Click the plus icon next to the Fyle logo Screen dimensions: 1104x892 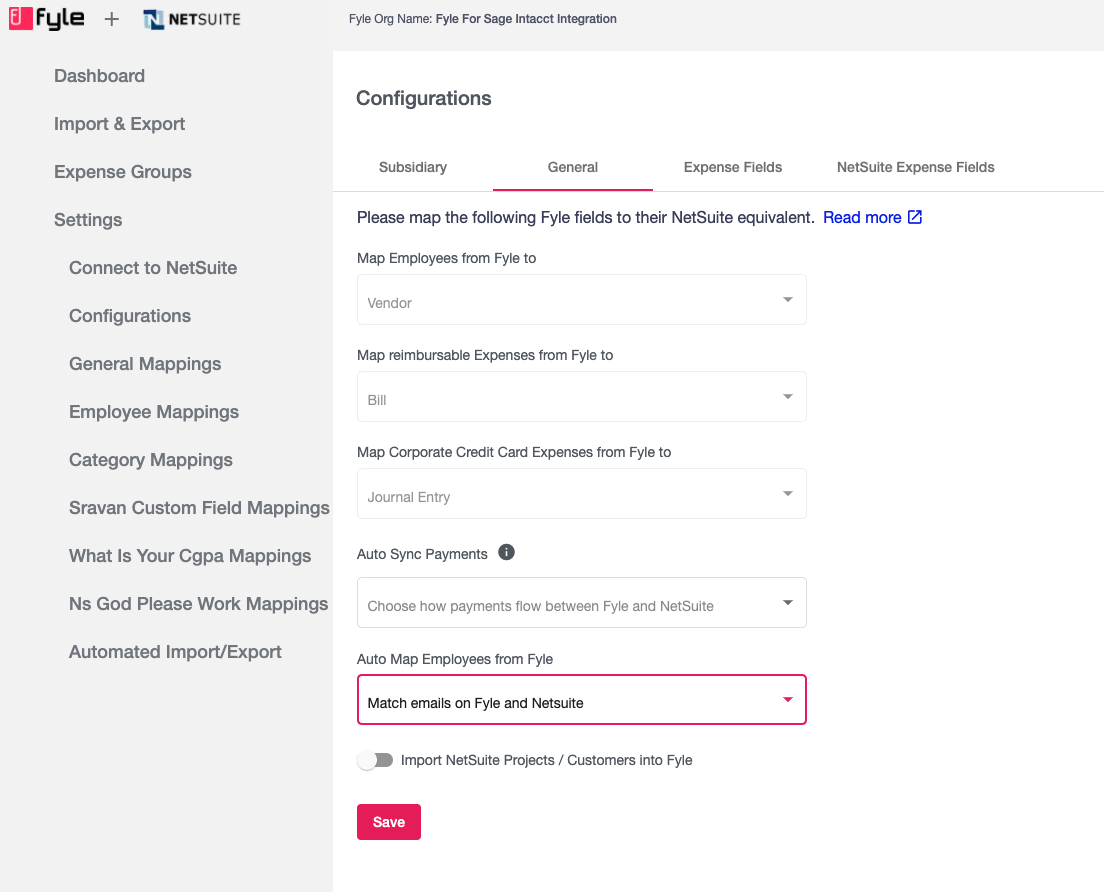point(111,18)
